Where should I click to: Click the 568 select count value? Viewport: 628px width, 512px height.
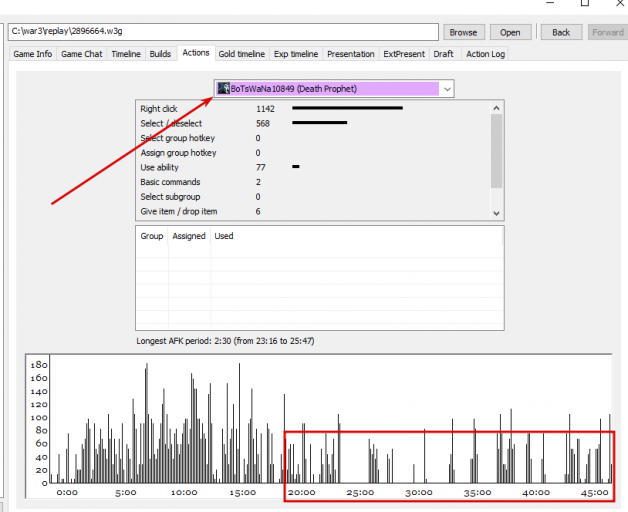point(263,123)
